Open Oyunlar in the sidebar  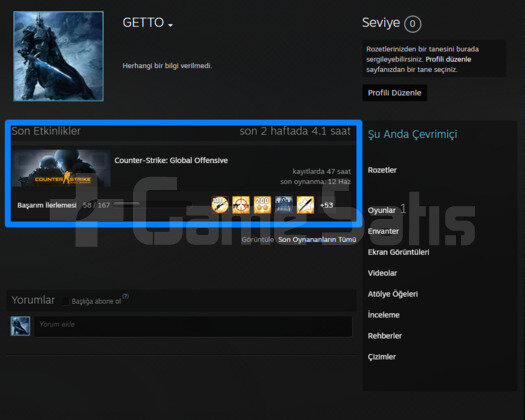pyautogui.click(x=382, y=210)
